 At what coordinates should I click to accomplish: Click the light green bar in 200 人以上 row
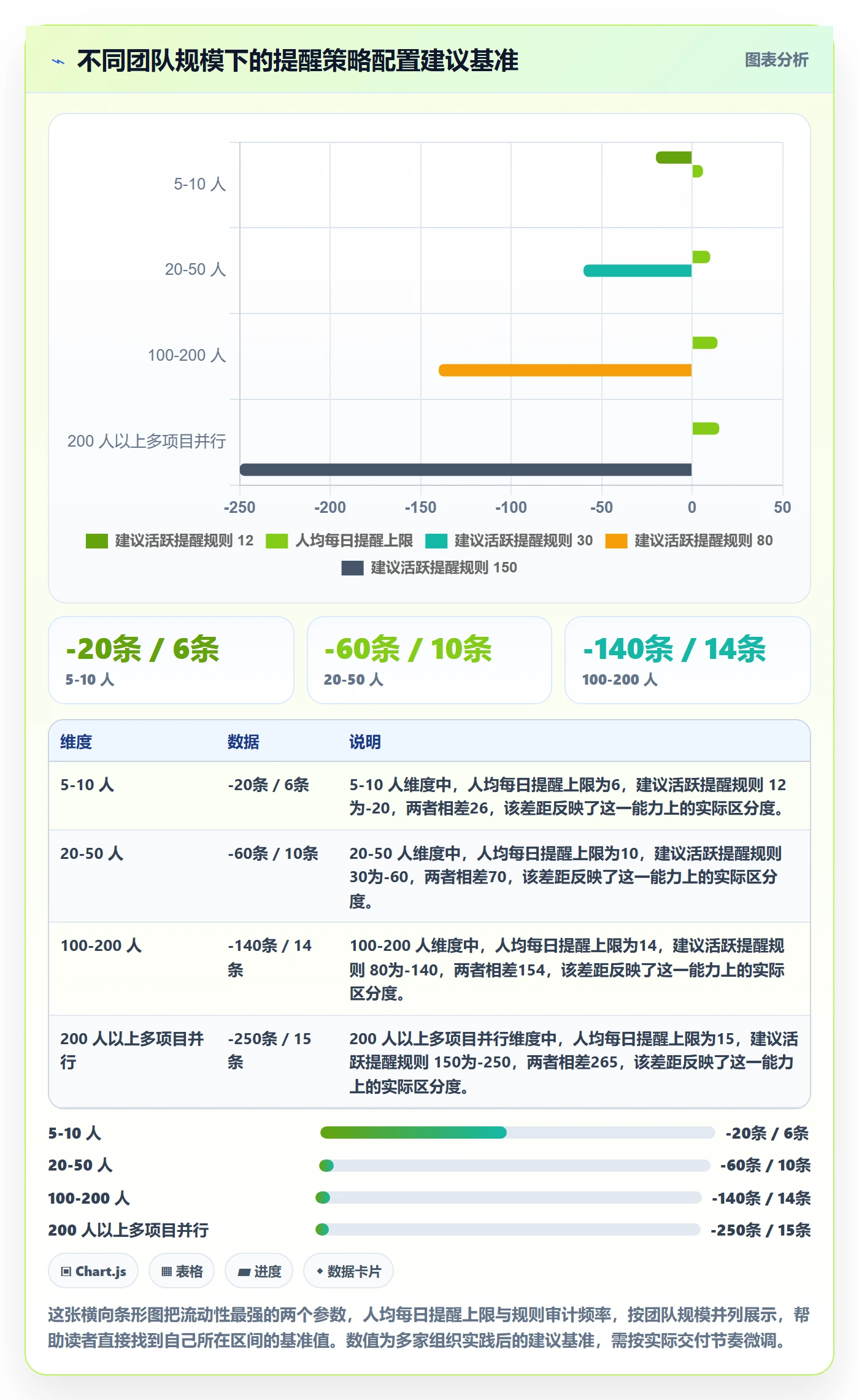pyautogui.click(x=706, y=428)
